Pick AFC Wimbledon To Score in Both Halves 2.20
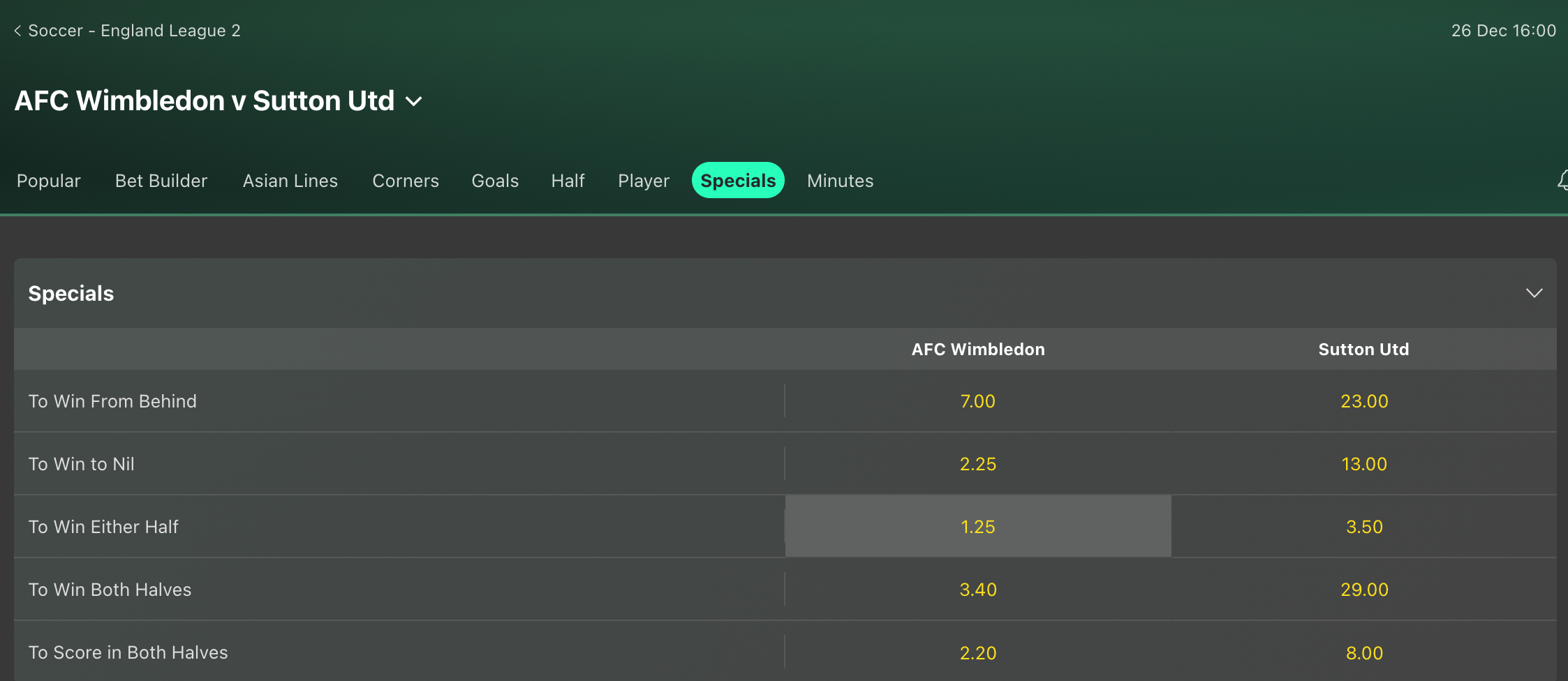 tap(977, 652)
